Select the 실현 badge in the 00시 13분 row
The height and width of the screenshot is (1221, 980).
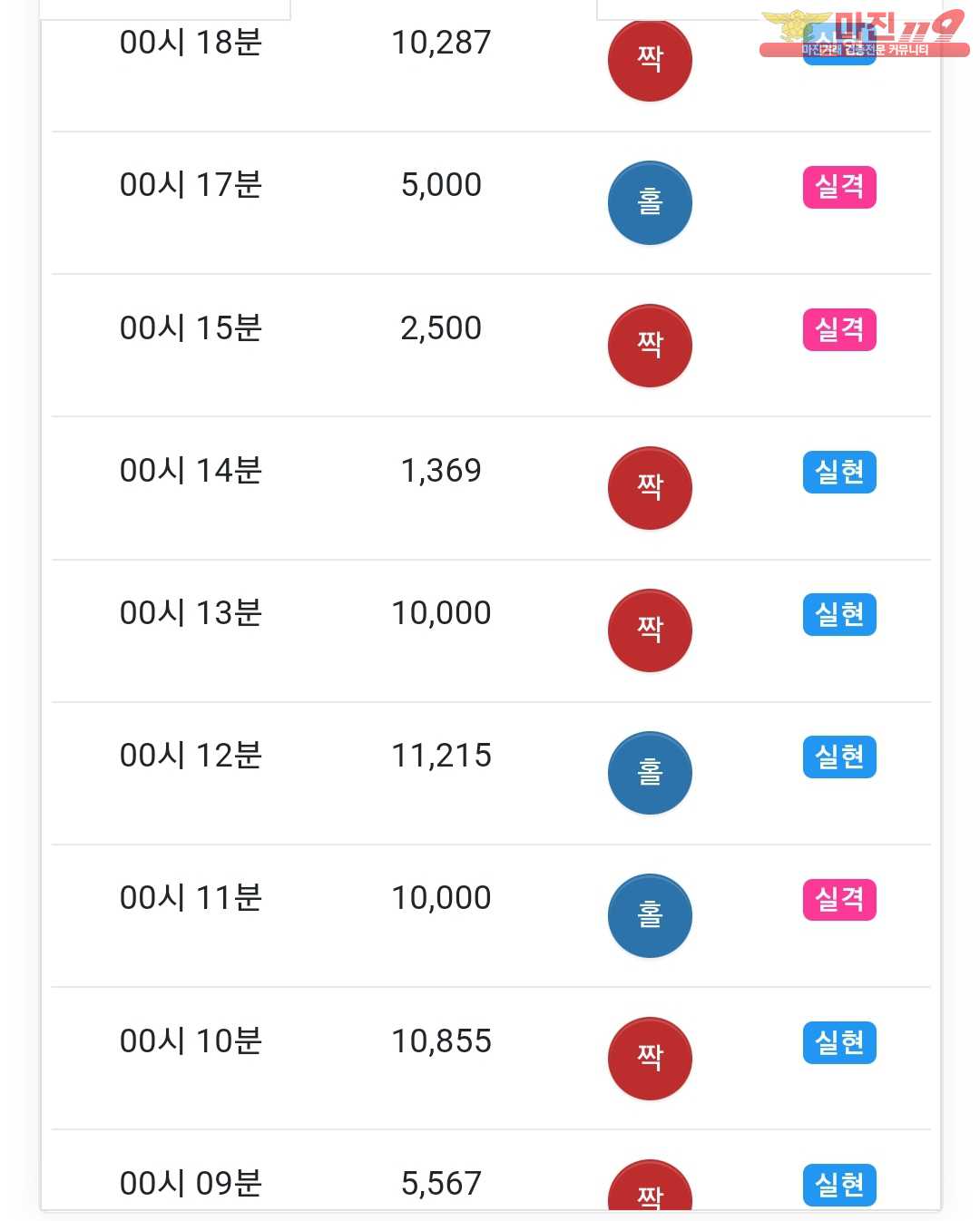(839, 615)
